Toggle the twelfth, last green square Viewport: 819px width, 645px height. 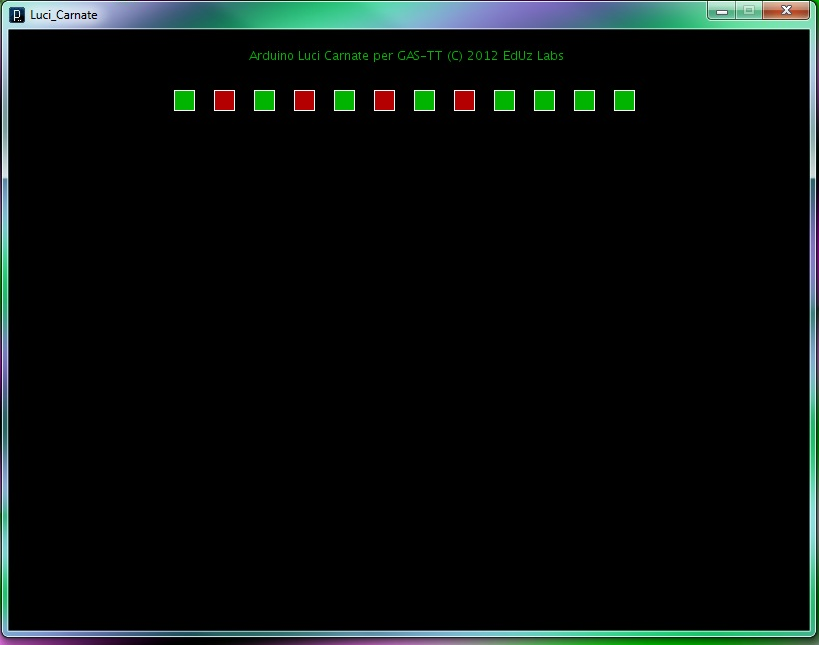624,100
